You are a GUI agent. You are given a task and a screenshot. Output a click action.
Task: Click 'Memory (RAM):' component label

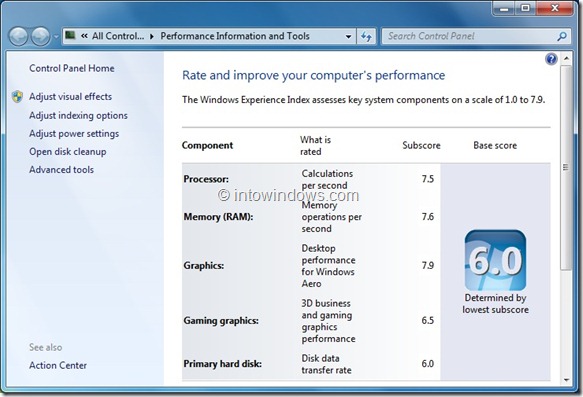(x=218, y=217)
